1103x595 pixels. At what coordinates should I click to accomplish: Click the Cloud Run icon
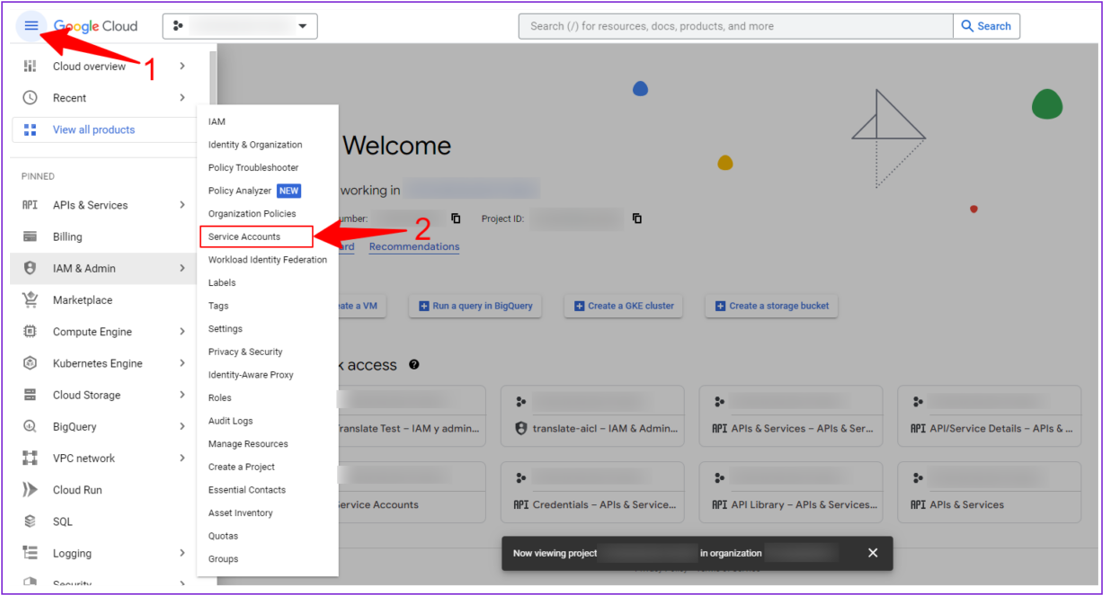click(30, 490)
